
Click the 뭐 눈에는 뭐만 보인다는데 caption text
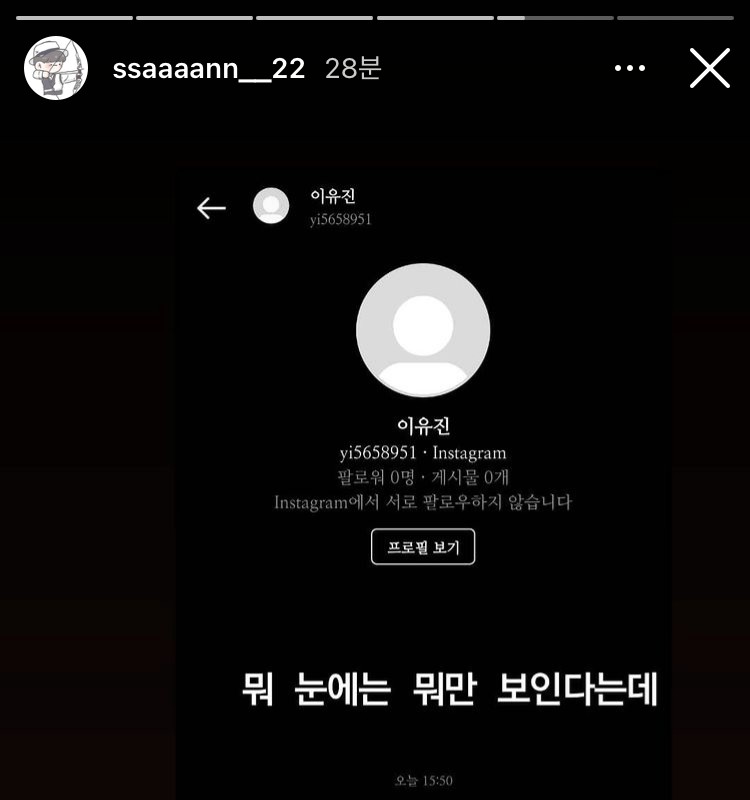pyautogui.click(x=449, y=689)
